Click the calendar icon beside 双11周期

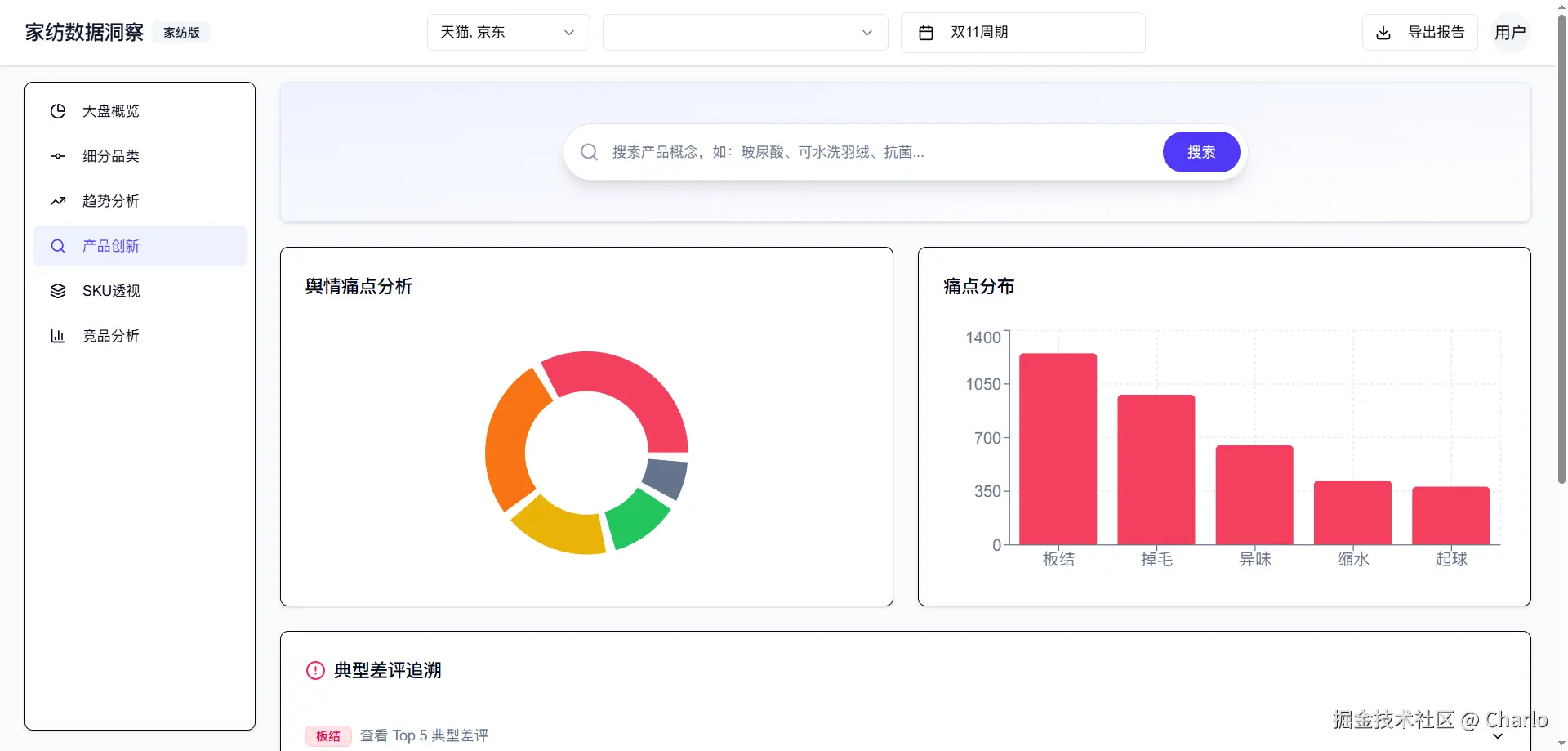[x=926, y=33]
